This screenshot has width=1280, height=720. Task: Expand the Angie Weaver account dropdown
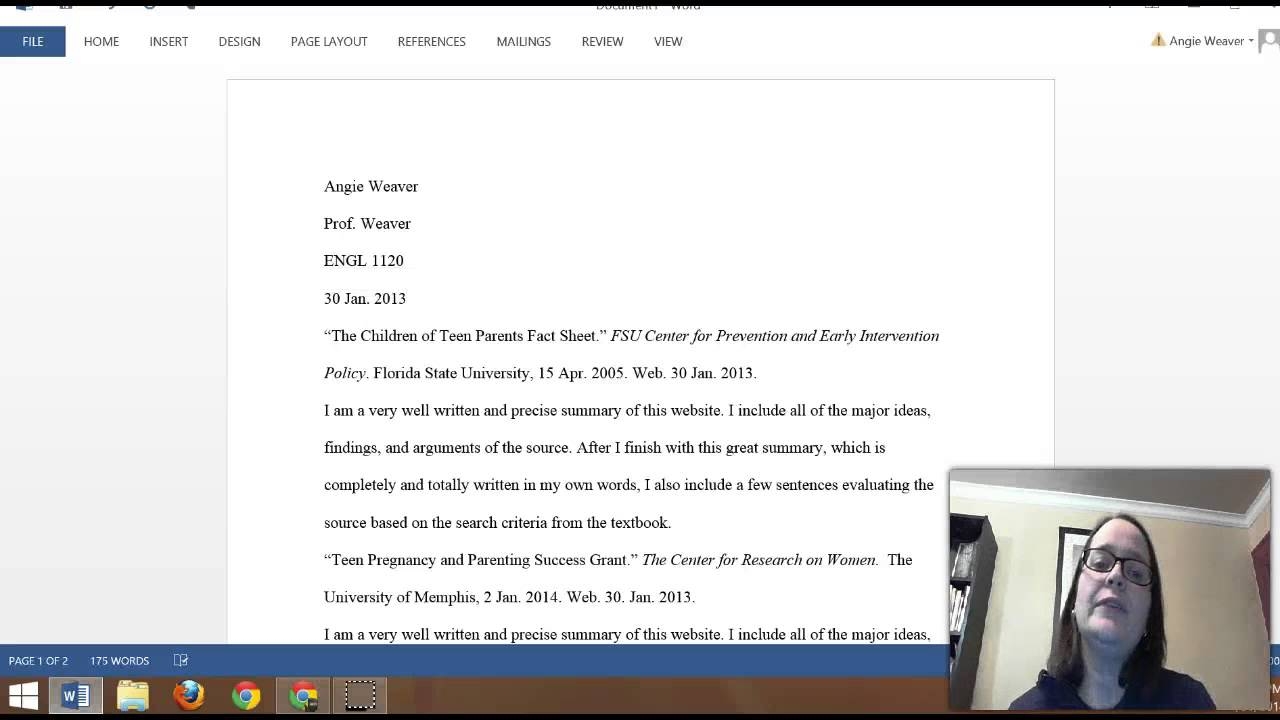(x=1251, y=41)
